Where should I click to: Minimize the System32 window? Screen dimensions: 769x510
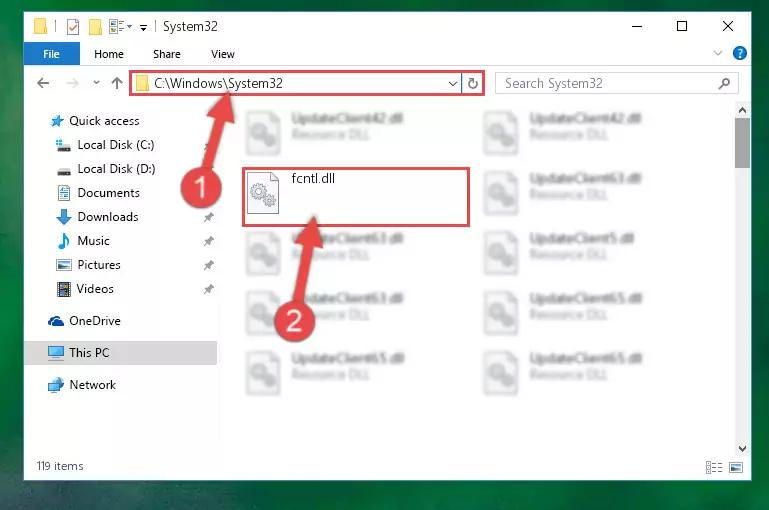tap(637, 26)
